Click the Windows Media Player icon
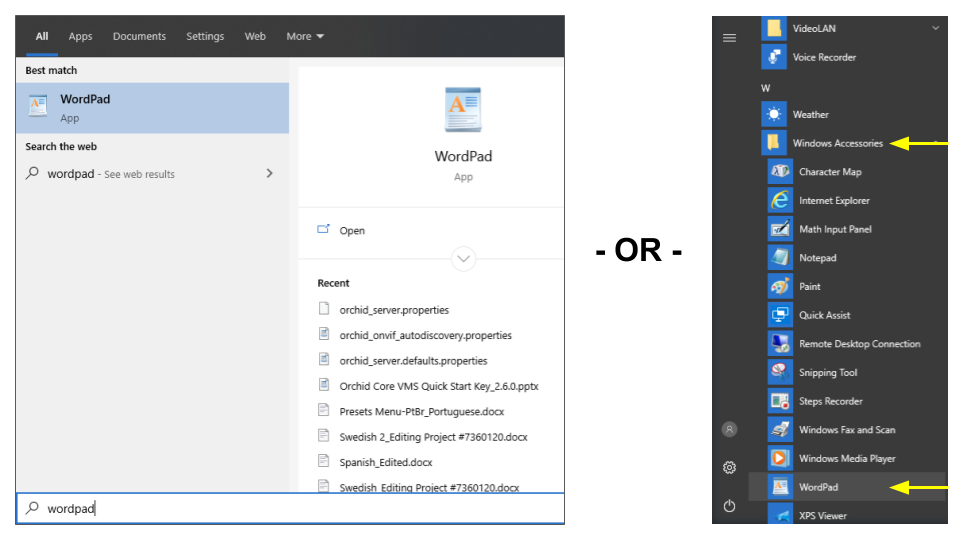 click(780, 458)
